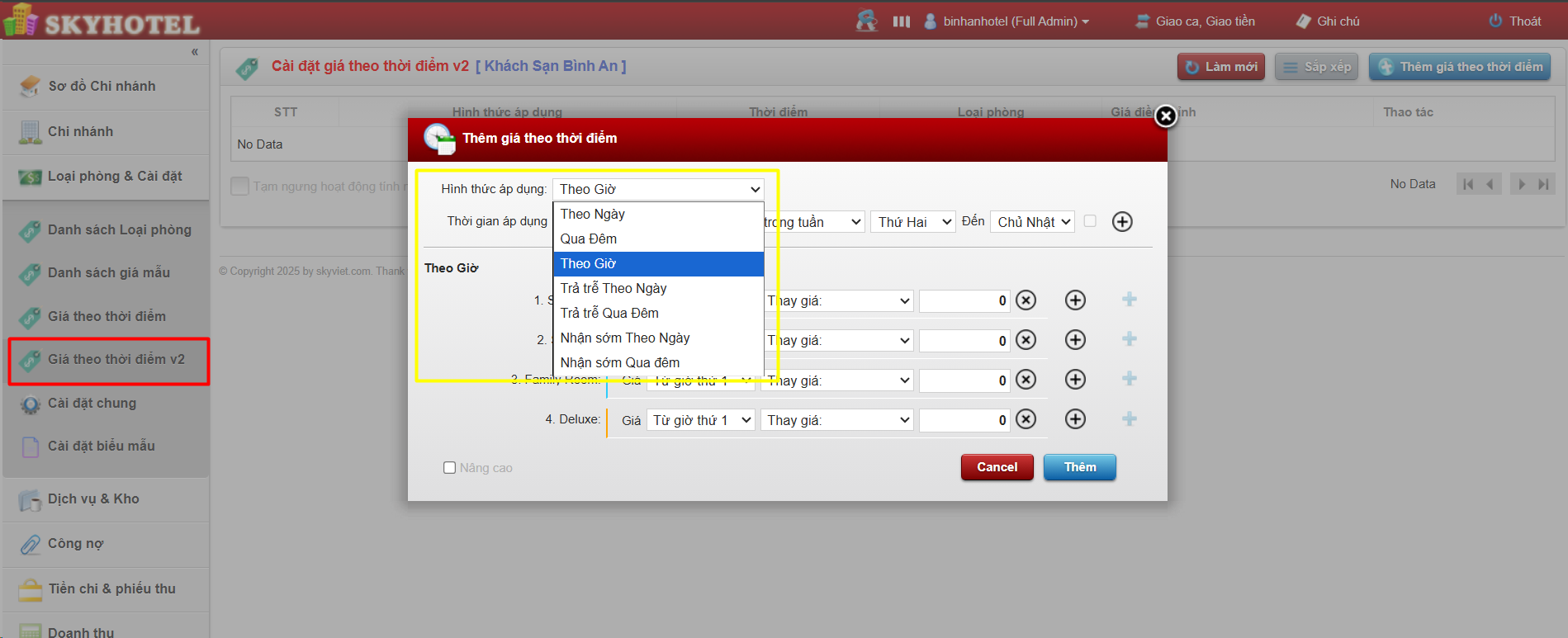Open the Thứ Hai day dropdown
1568x638 pixels.
[913, 222]
